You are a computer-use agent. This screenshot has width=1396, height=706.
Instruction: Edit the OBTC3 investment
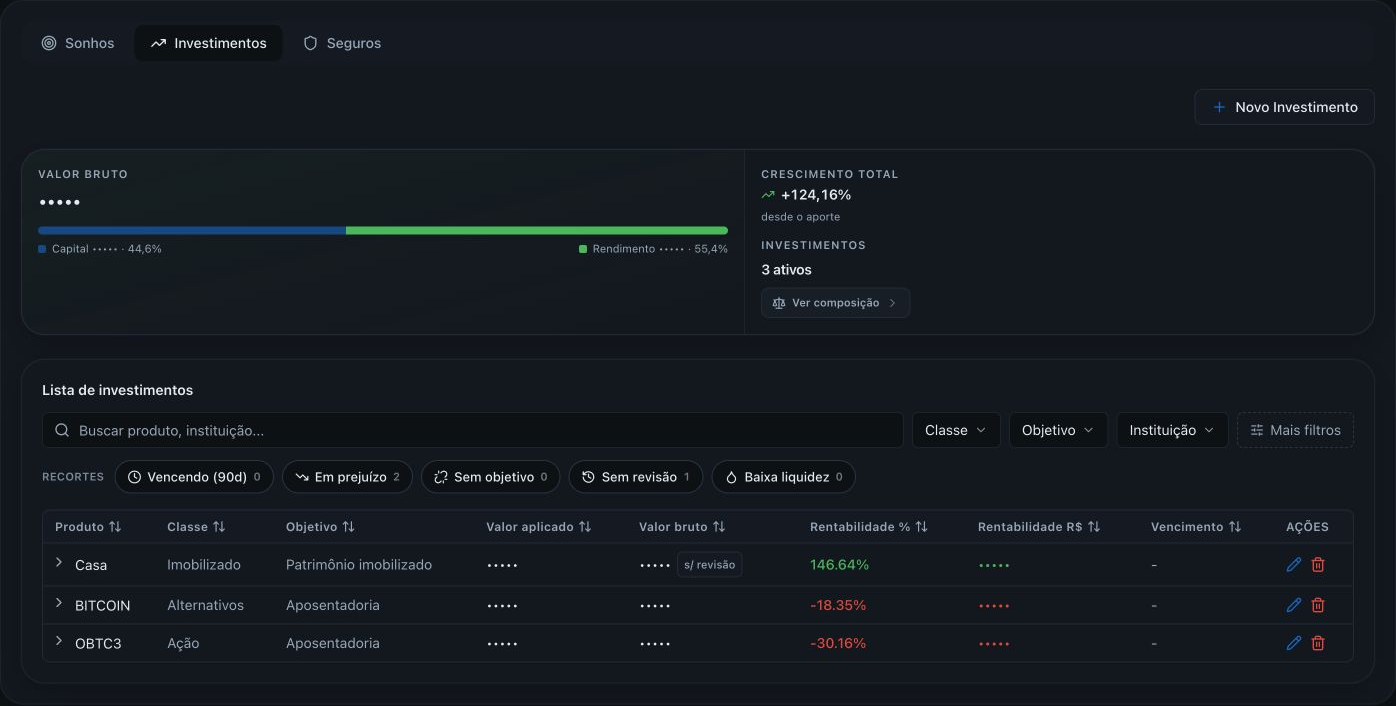[x=1294, y=643]
